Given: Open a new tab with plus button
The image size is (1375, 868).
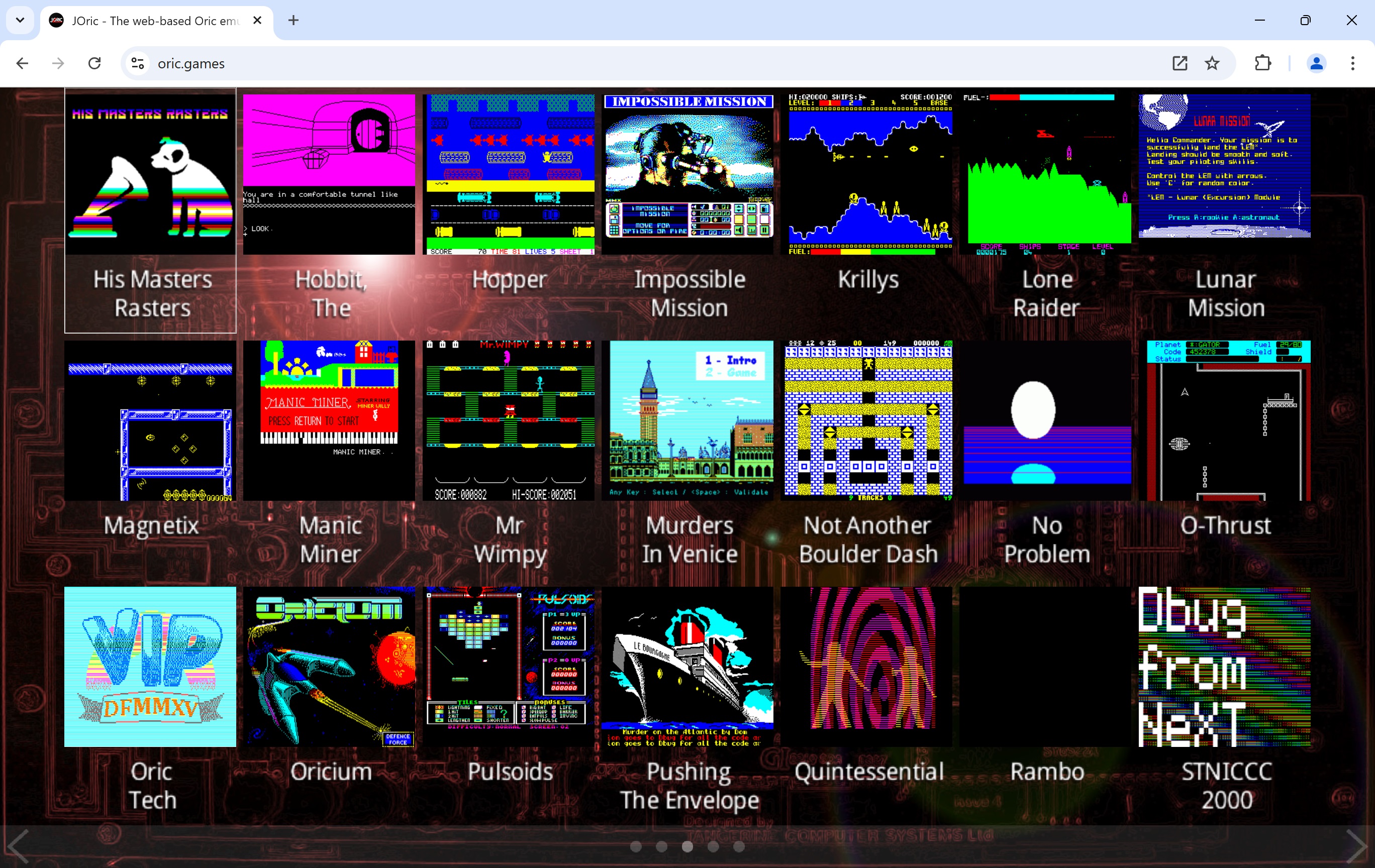Looking at the screenshot, I should tap(293, 21).
